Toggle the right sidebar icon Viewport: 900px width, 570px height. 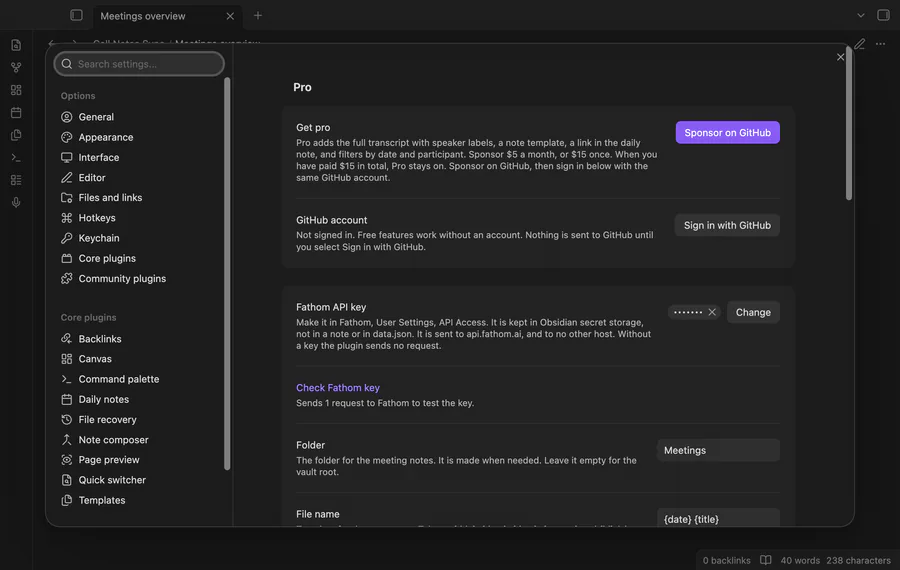coord(883,15)
